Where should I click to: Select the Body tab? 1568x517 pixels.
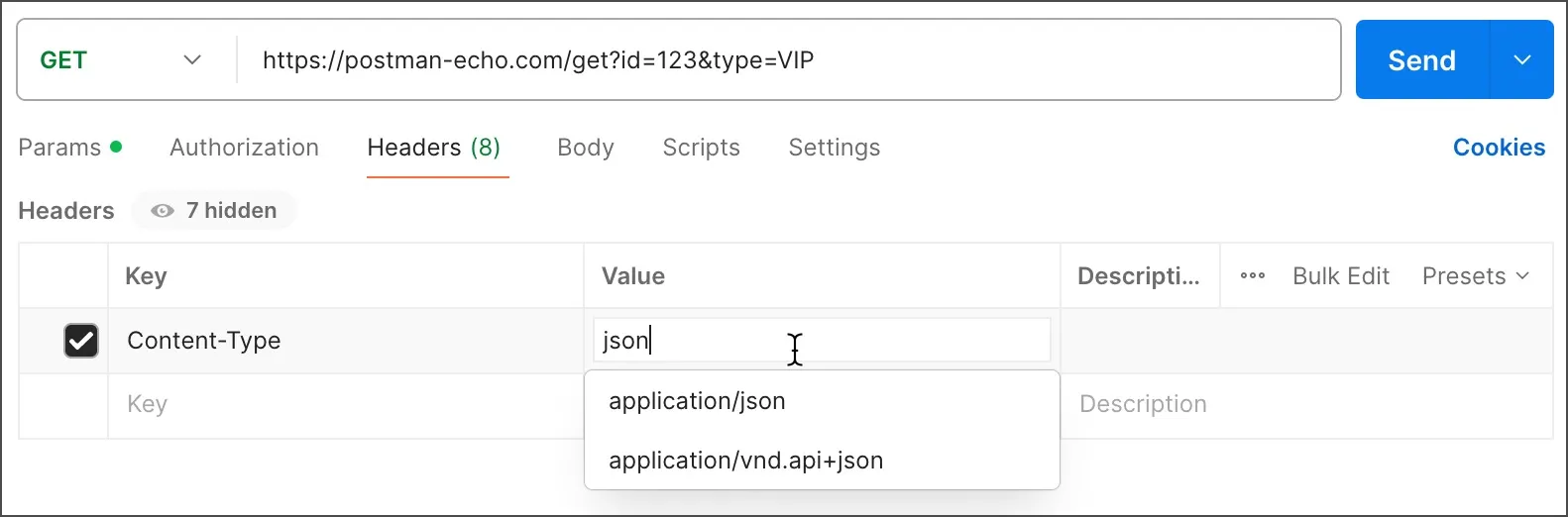pos(586,148)
